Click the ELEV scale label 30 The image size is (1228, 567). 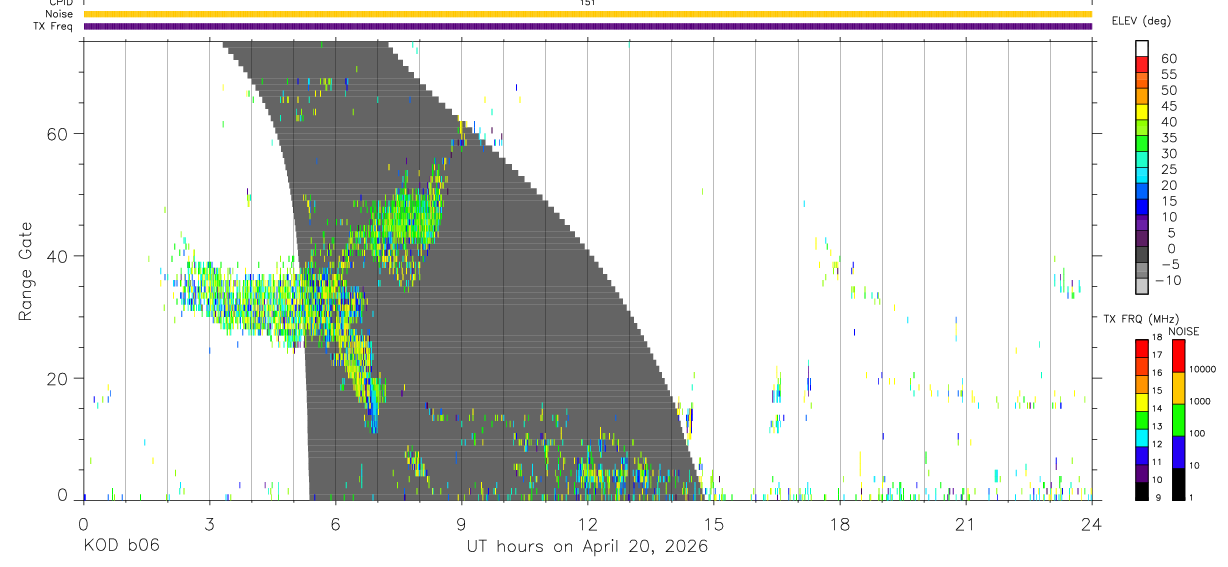[x=1168, y=154]
